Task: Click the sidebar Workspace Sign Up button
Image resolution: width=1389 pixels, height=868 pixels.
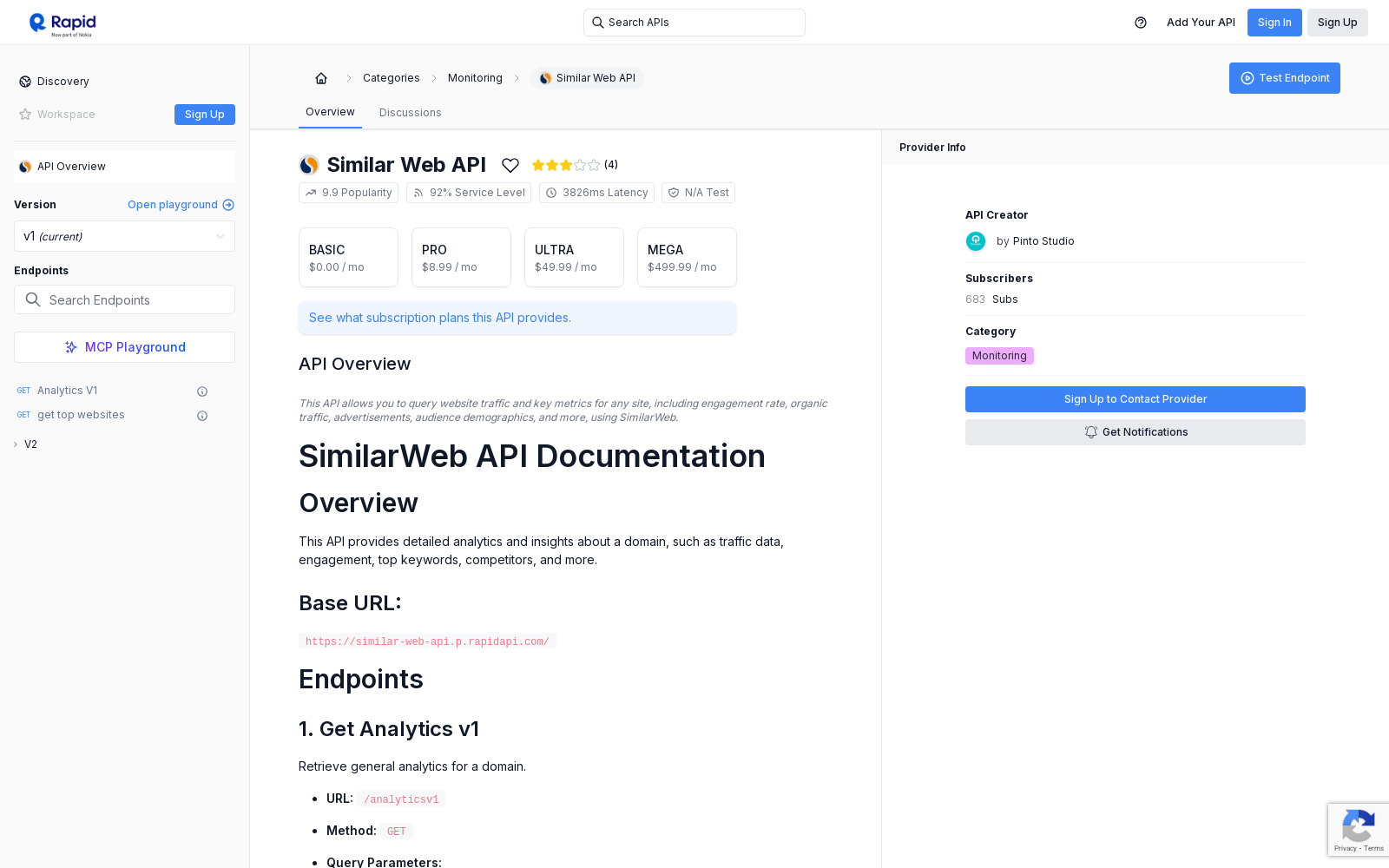Action: click(205, 115)
